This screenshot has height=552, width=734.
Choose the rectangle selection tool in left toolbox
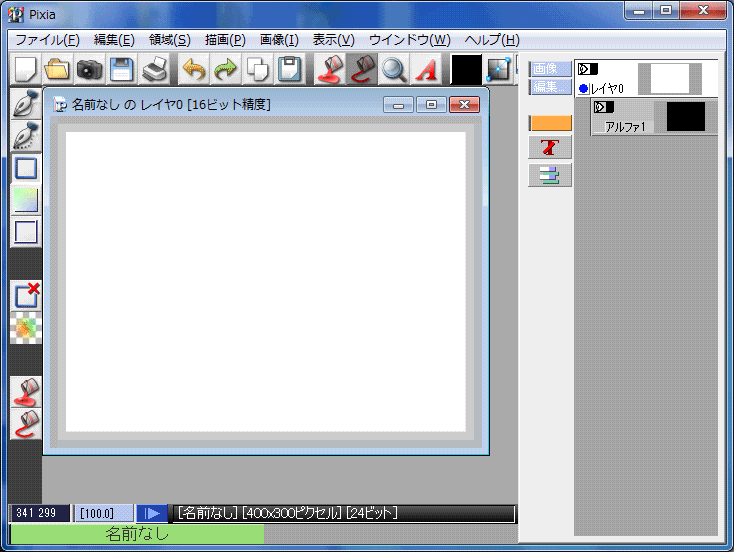point(26,168)
